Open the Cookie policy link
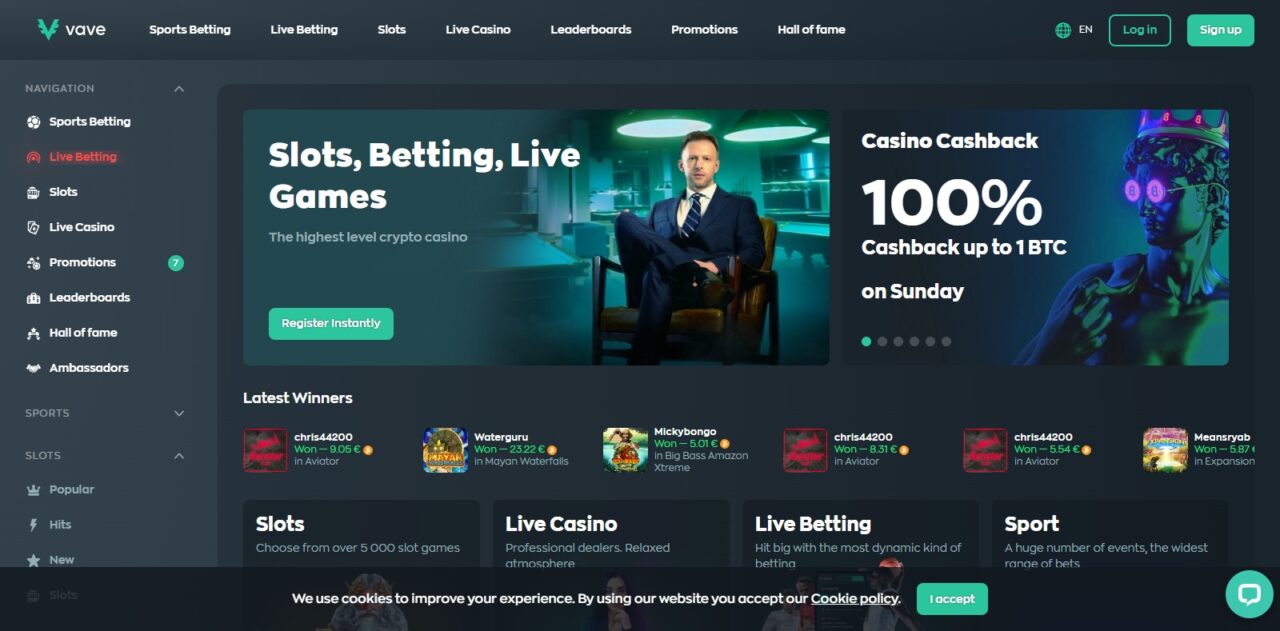 click(x=855, y=598)
